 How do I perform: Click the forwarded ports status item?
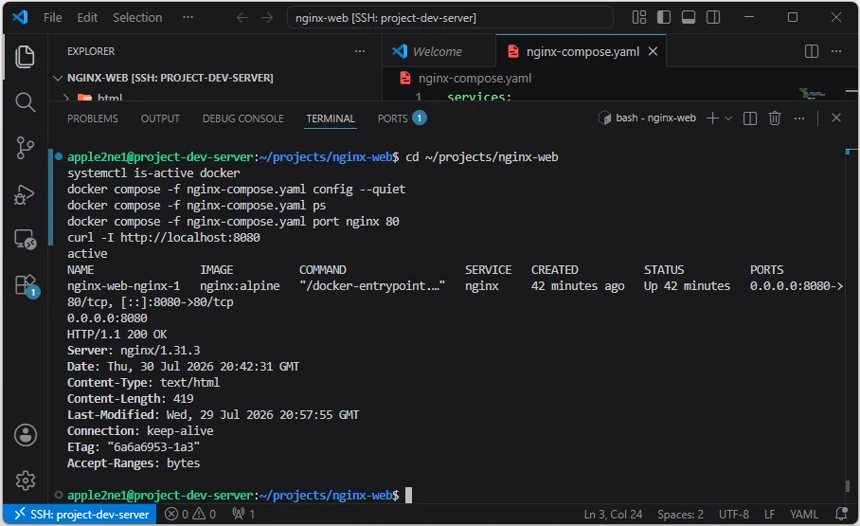244,514
